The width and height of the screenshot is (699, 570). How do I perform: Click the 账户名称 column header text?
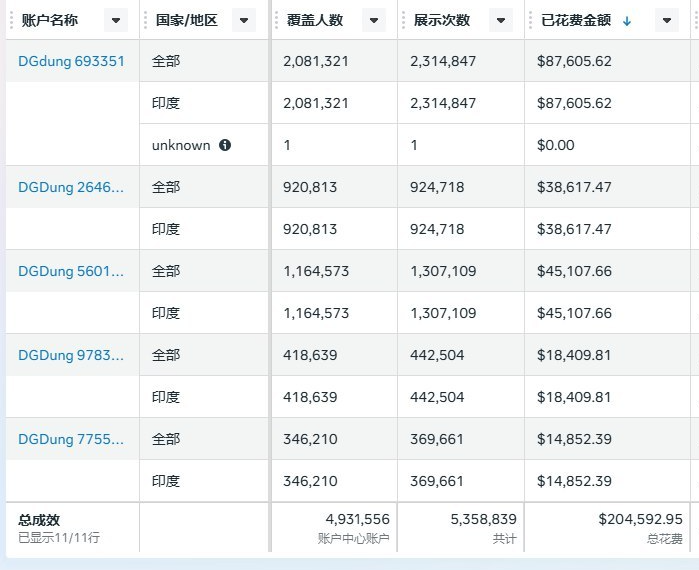(49, 20)
